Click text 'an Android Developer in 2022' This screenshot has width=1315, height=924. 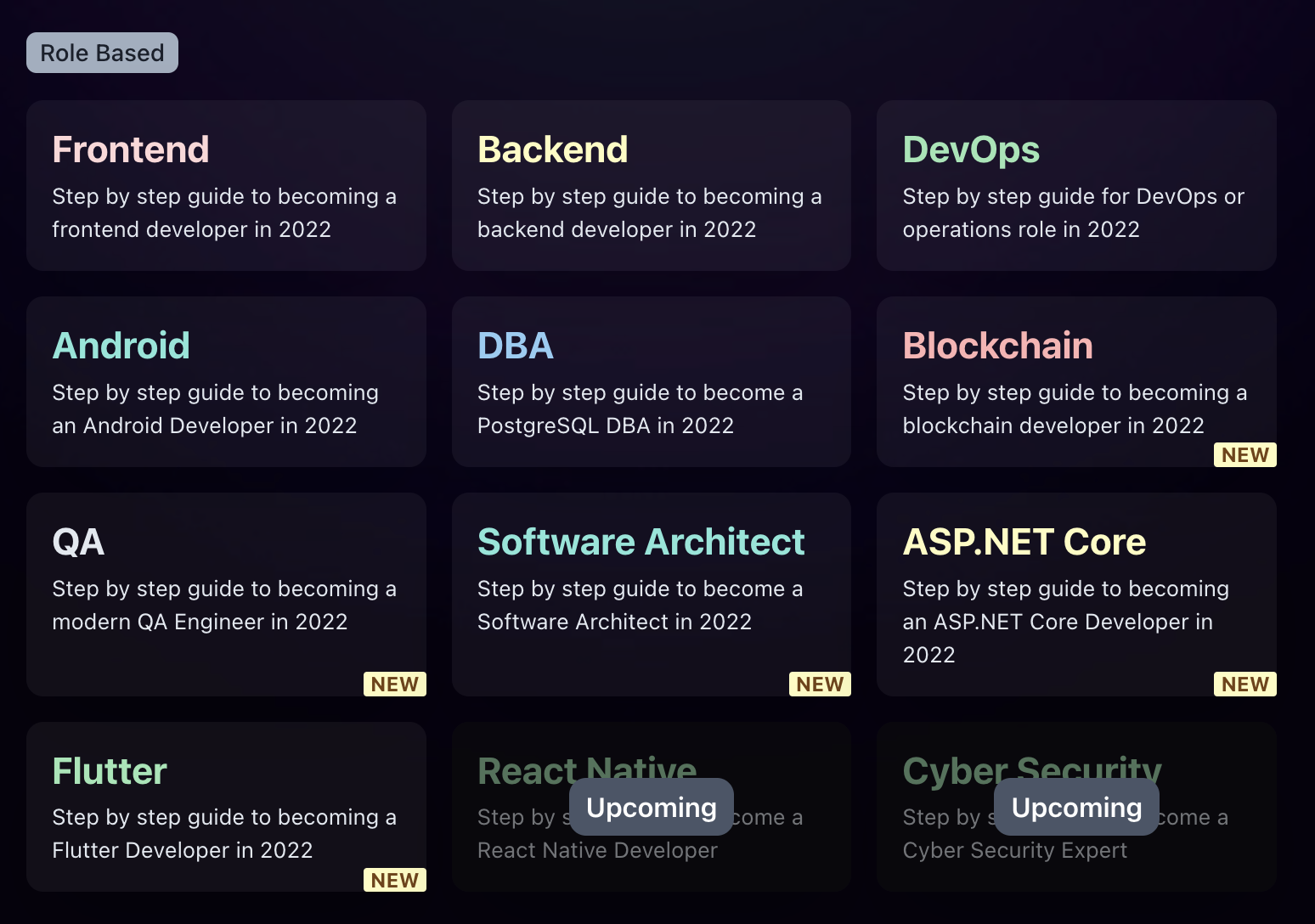[205, 425]
